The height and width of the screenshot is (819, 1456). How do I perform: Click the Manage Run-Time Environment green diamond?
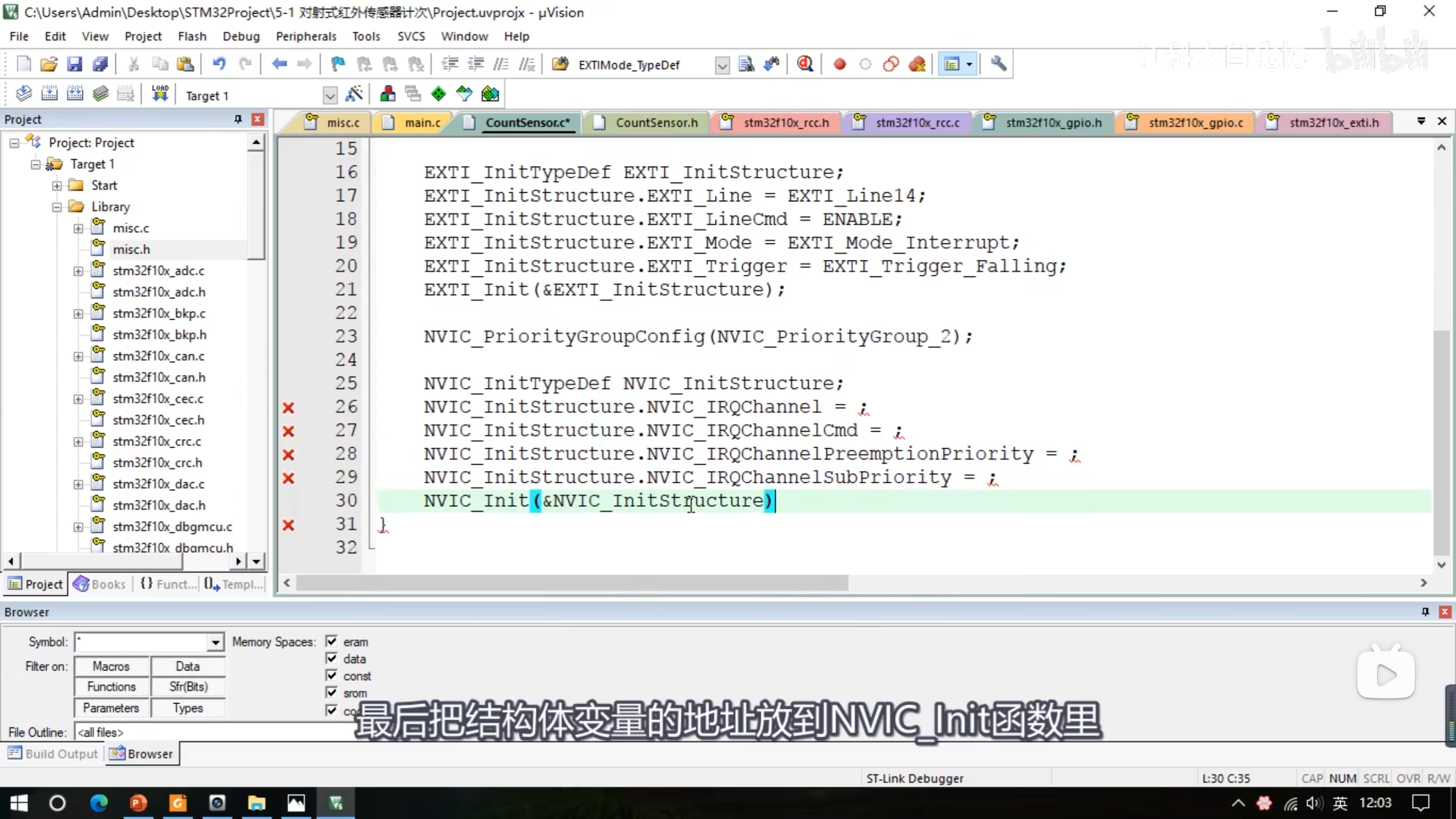(439, 94)
